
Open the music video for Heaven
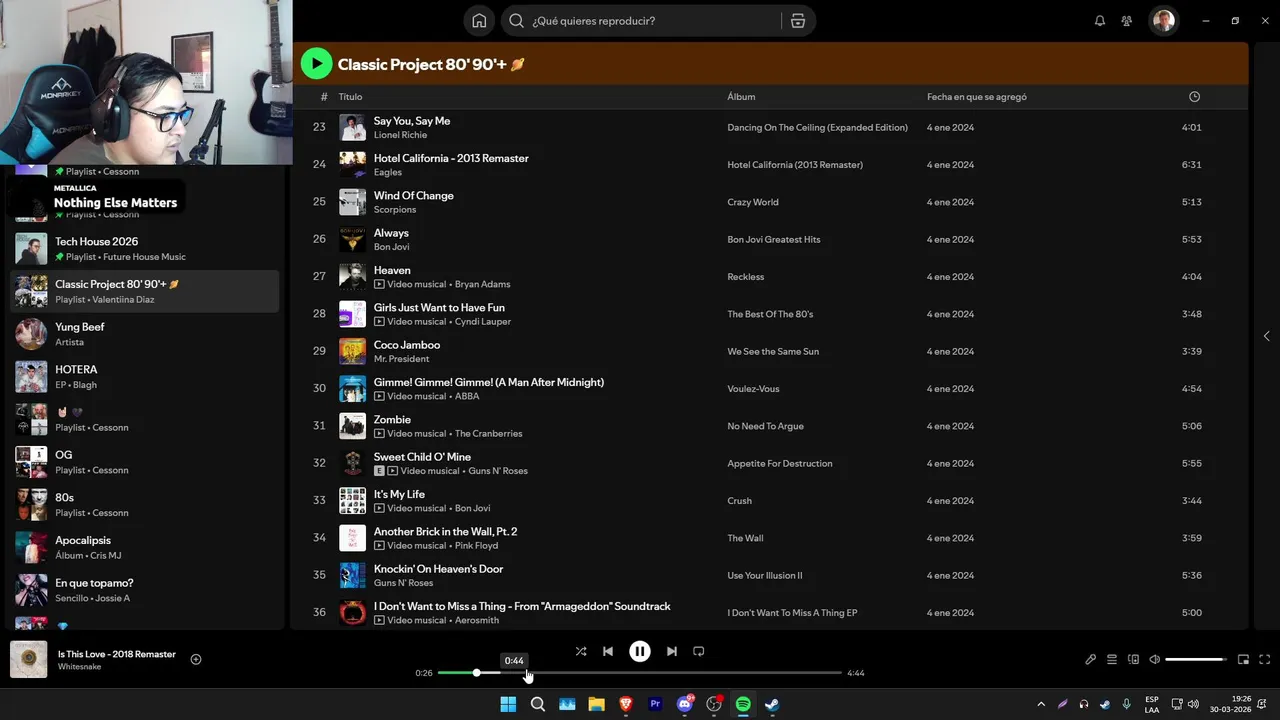click(379, 285)
